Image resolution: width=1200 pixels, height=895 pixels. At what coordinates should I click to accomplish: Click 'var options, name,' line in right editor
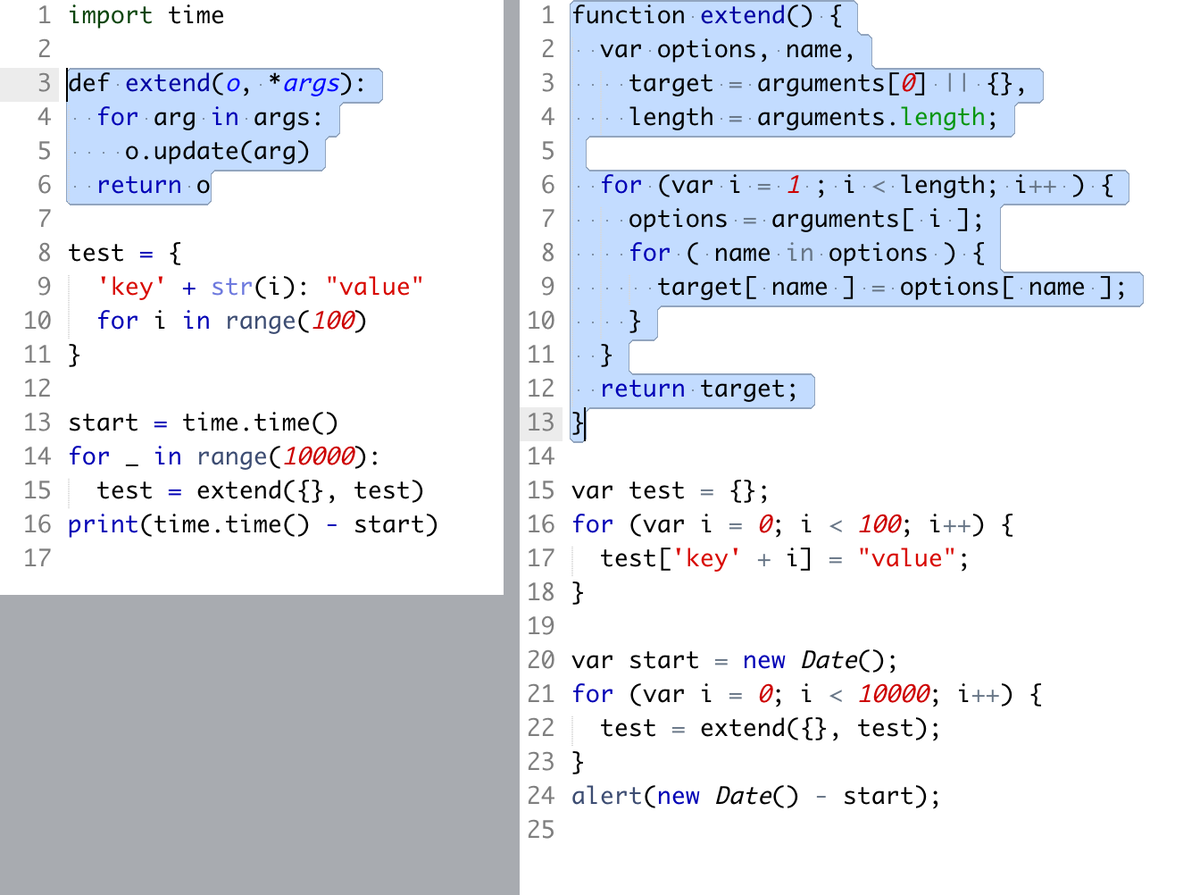pyautogui.click(x=728, y=49)
